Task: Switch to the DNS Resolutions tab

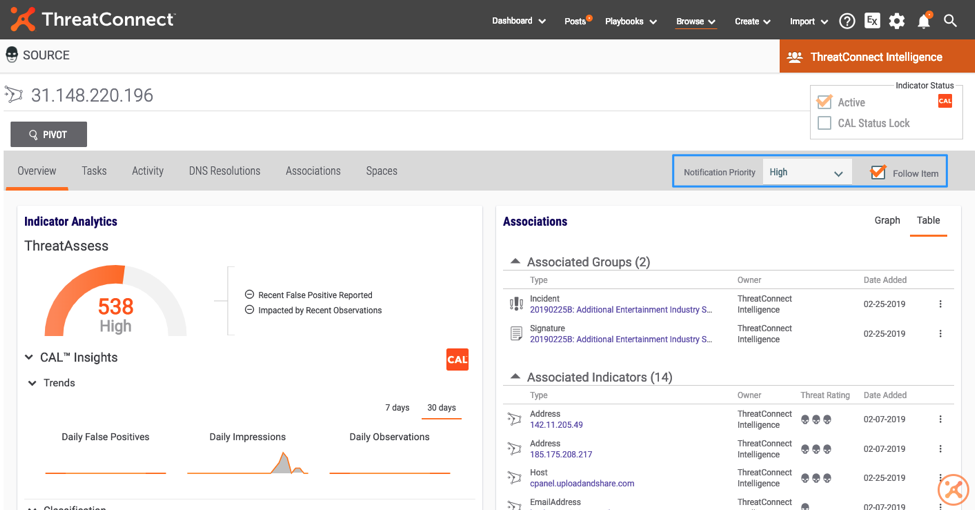Action: (224, 171)
